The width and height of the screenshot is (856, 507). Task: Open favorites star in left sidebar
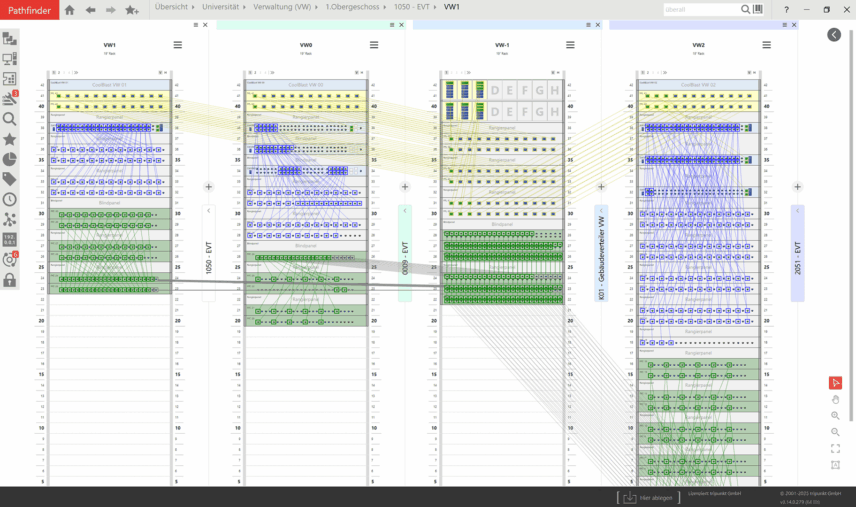[10, 140]
